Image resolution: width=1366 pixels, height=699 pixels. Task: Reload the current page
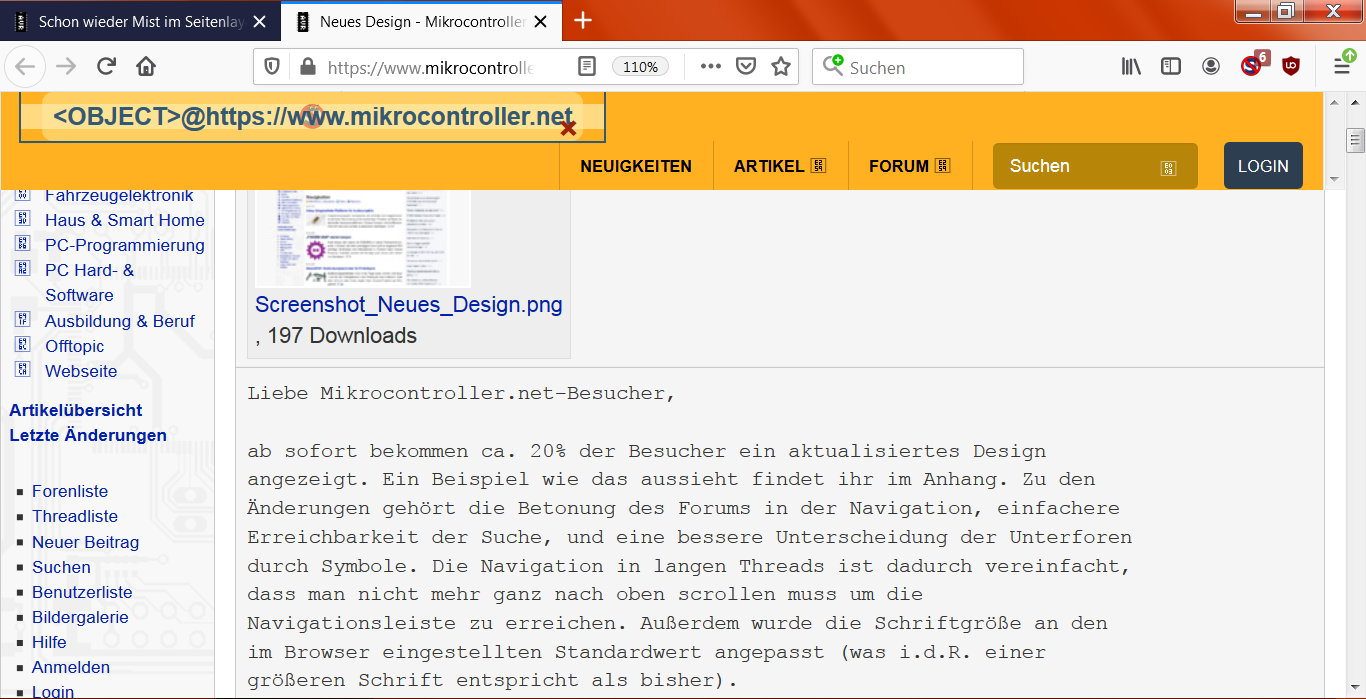click(x=106, y=67)
